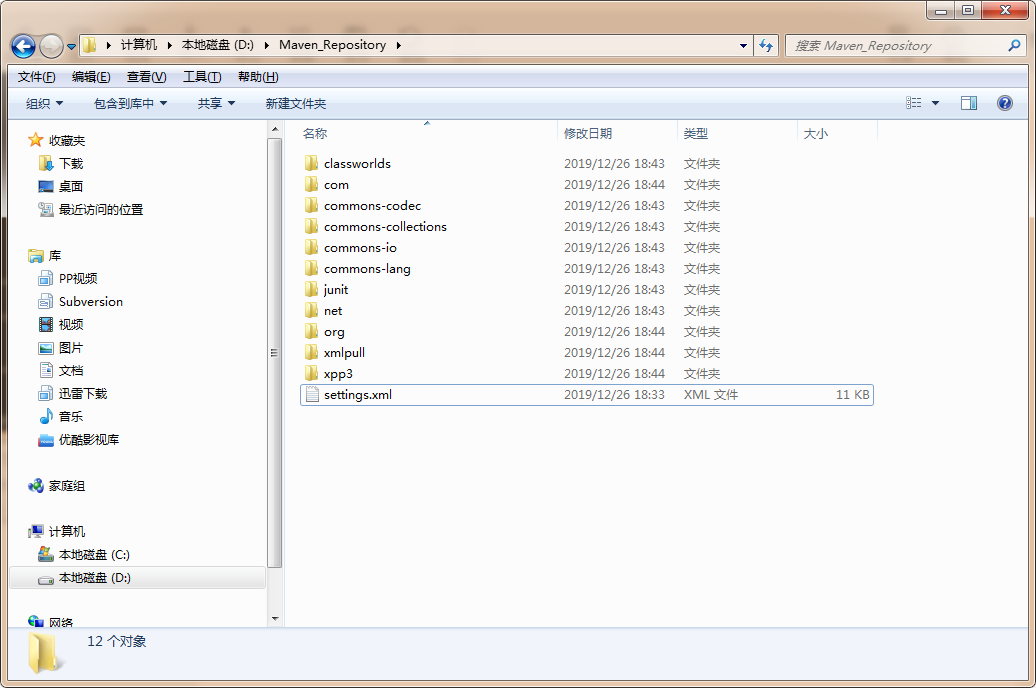This screenshot has width=1036, height=688.
Task: Expand arrow after 计算机 in breadcrumb
Action: 169,46
